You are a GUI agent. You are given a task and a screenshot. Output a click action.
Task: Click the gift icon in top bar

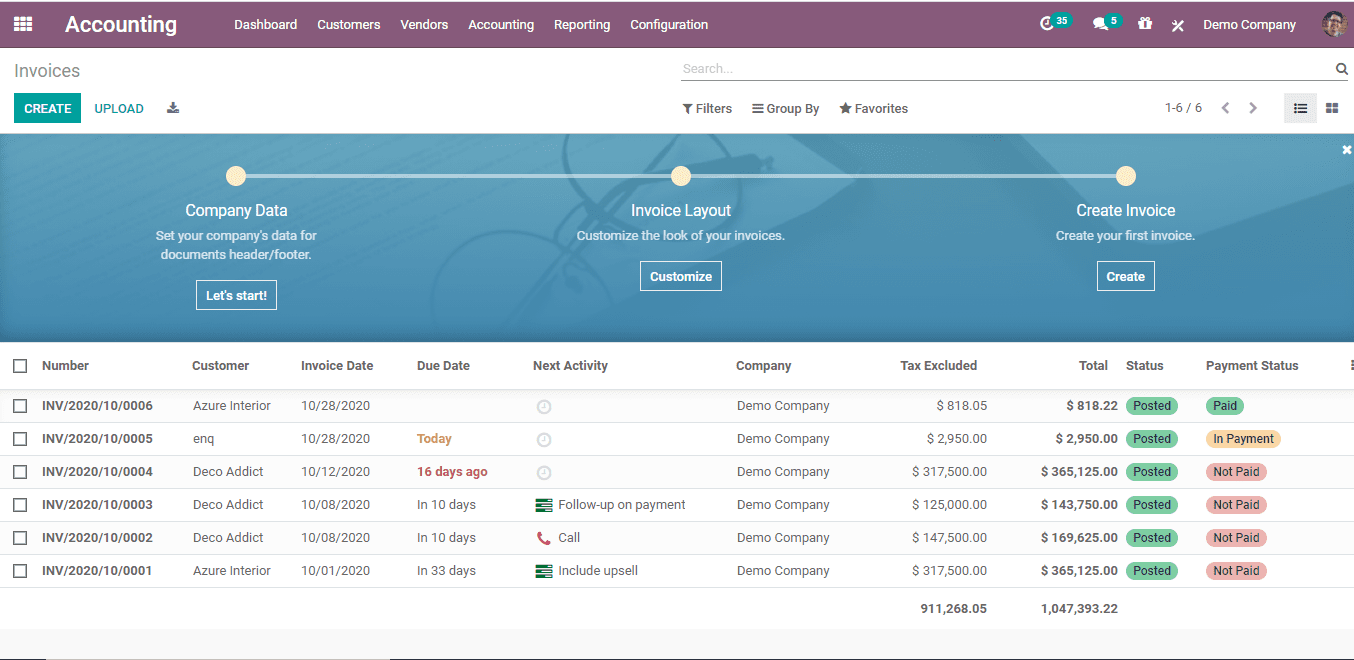point(1145,24)
